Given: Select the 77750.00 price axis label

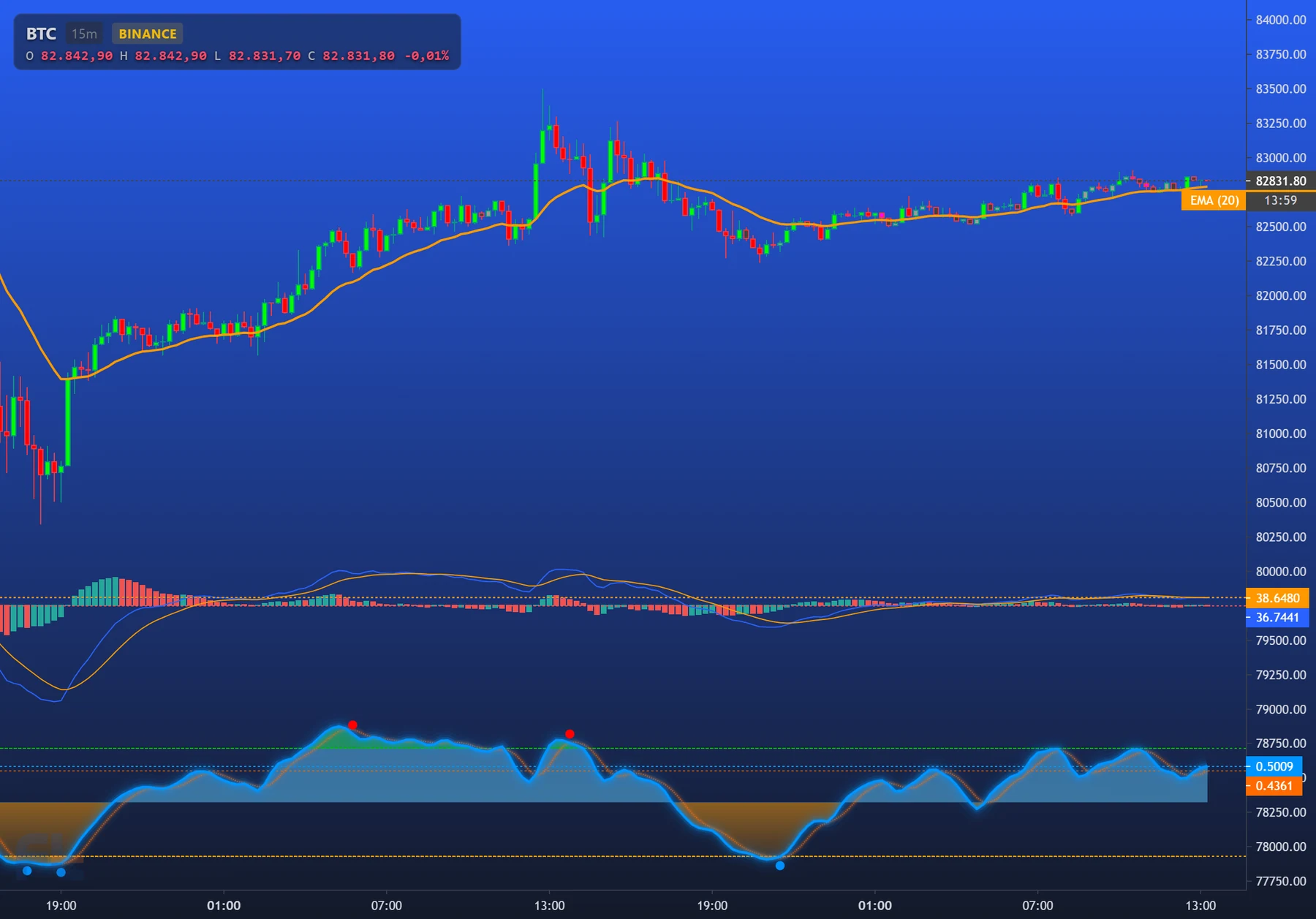Looking at the screenshot, I should (1281, 881).
